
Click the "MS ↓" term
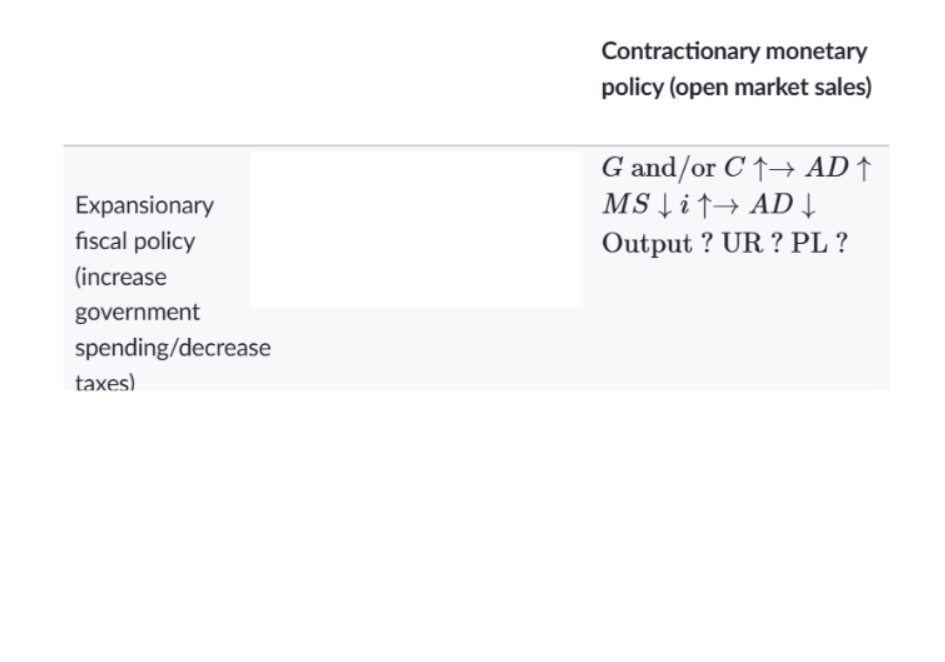click(x=631, y=206)
